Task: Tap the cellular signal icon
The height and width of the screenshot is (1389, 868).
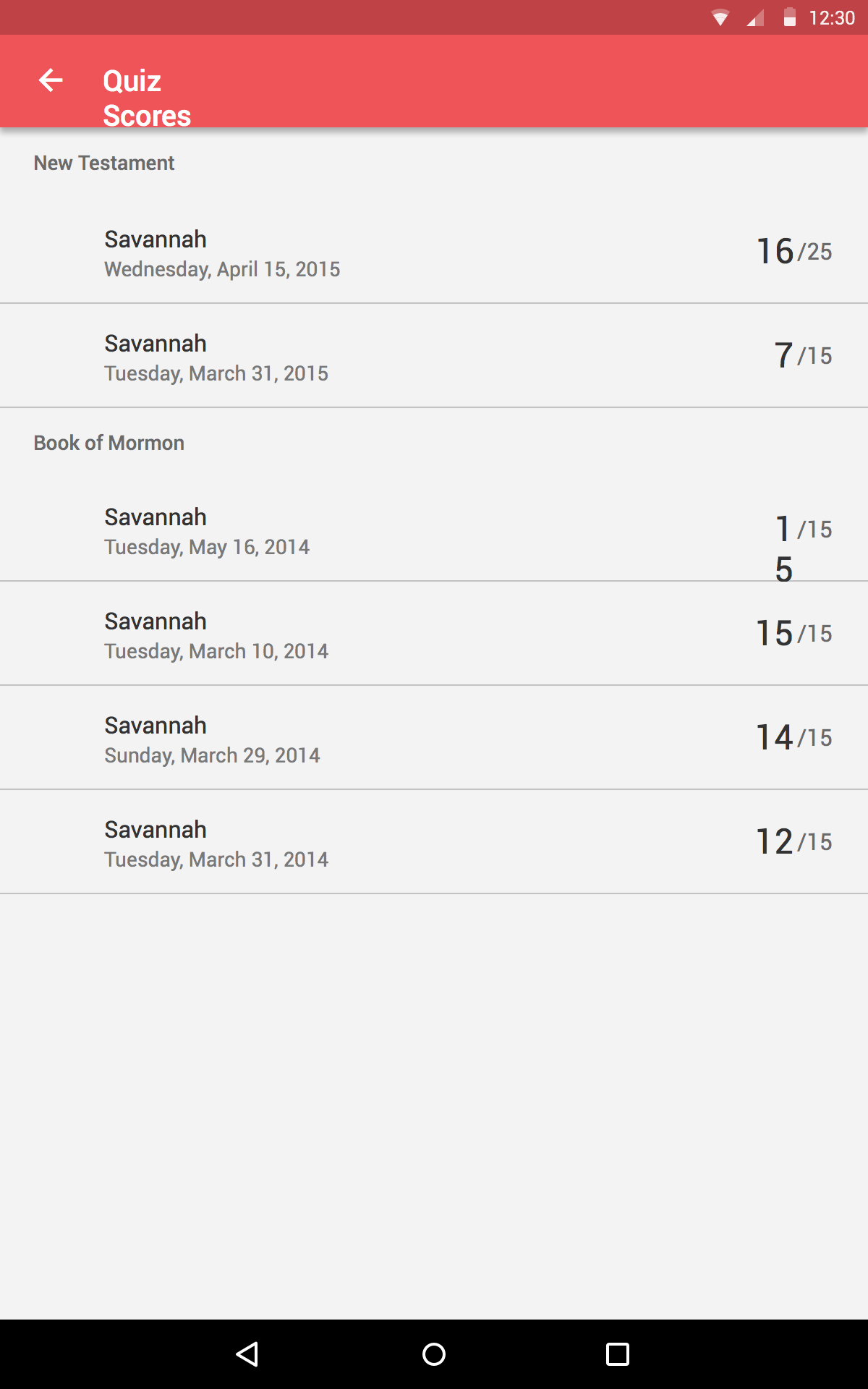Action: (755, 18)
